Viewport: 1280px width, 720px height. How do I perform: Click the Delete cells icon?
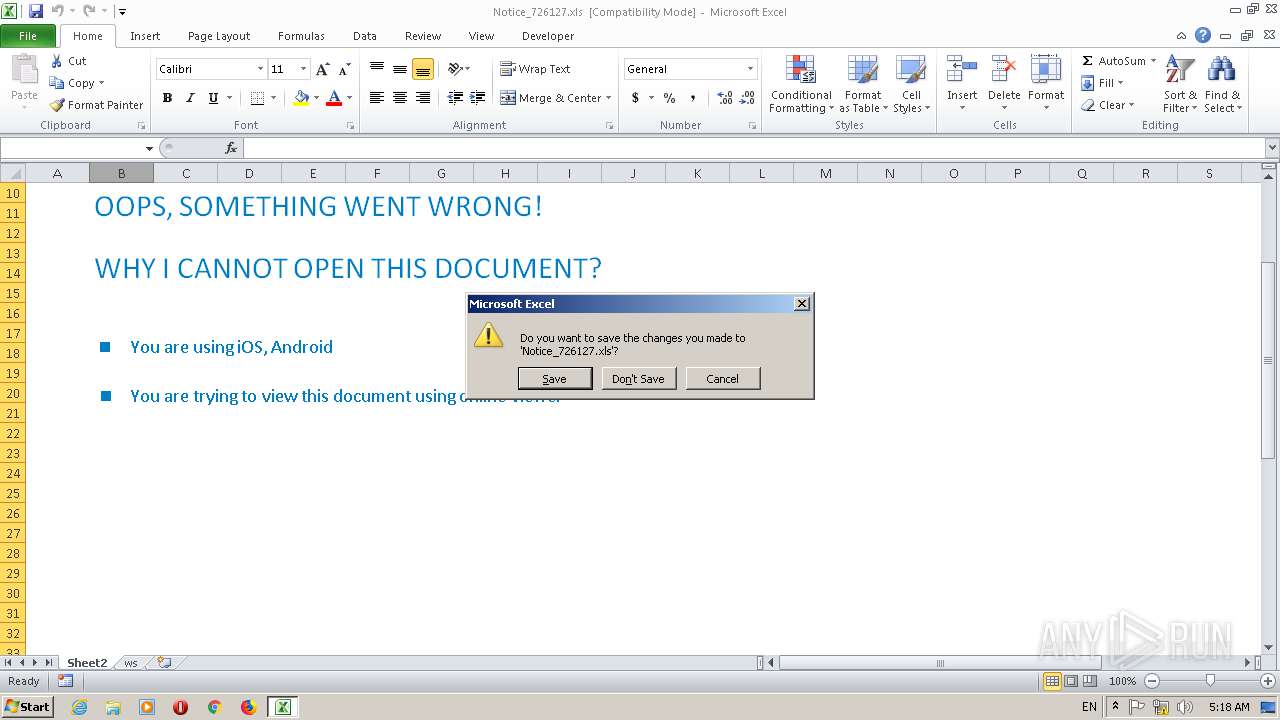click(x=1004, y=70)
